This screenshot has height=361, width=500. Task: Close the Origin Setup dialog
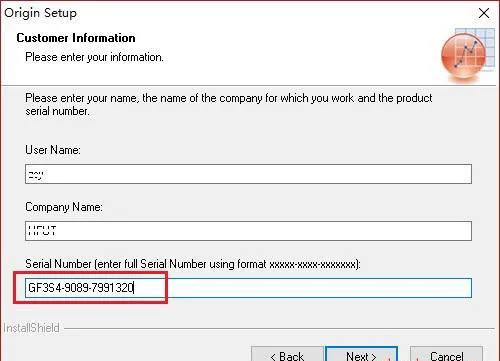tap(484, 13)
